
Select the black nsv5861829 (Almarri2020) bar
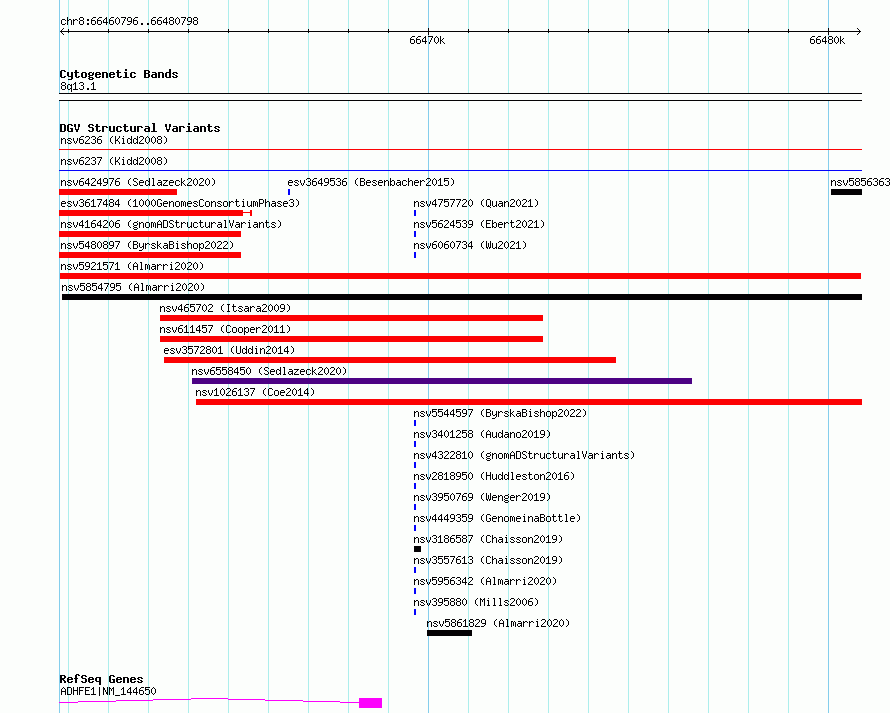coord(450,633)
